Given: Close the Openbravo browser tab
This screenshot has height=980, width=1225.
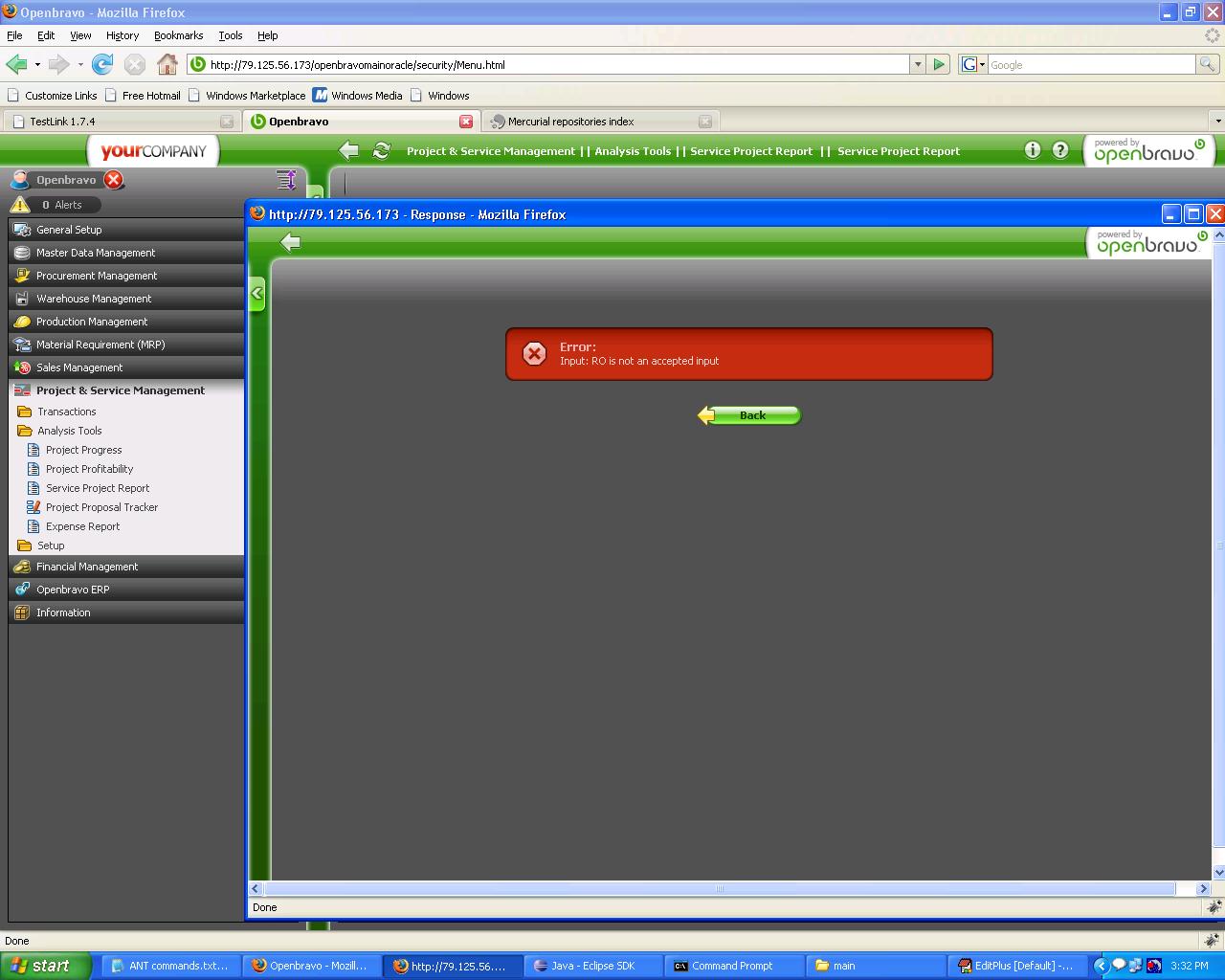Looking at the screenshot, I should click(466, 122).
